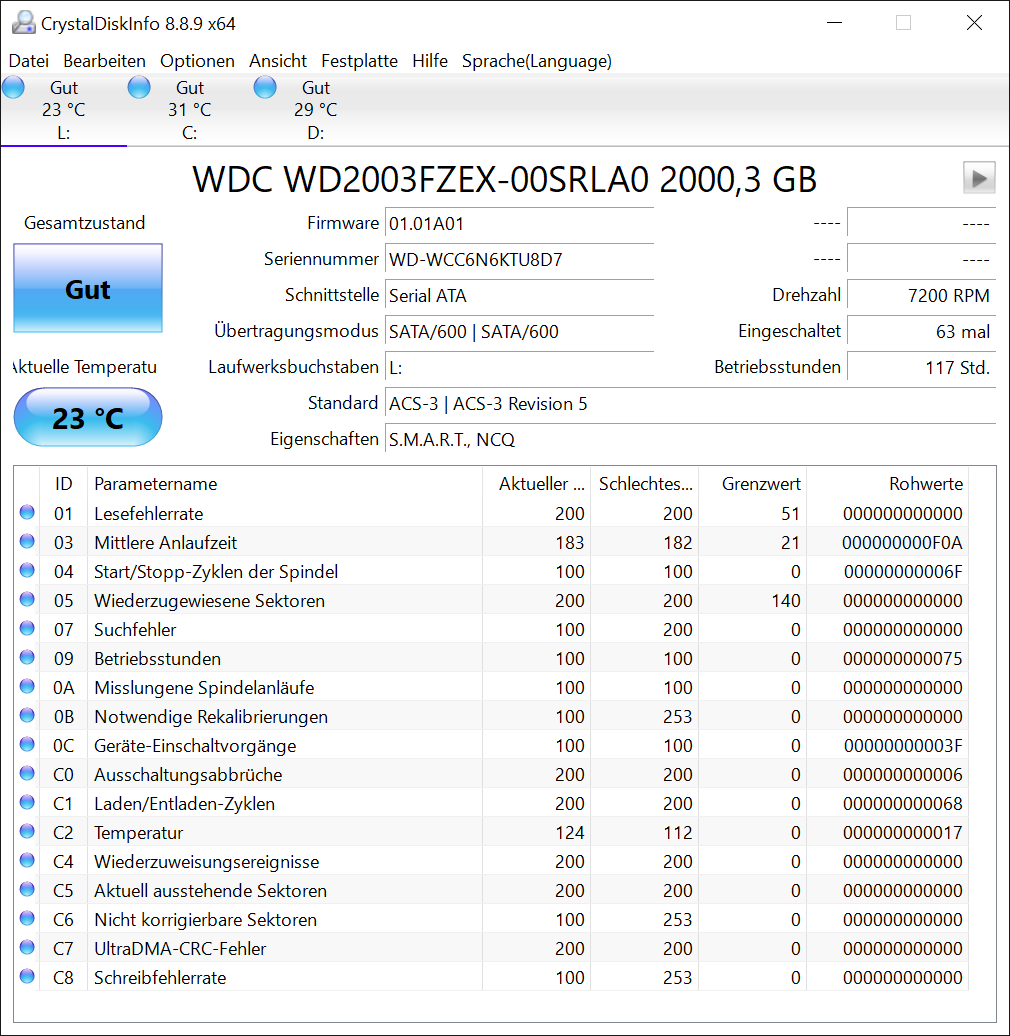This screenshot has height=1036, width=1010.
Task: Click status dot for Lesefehlerrate row
Action: click(27, 512)
